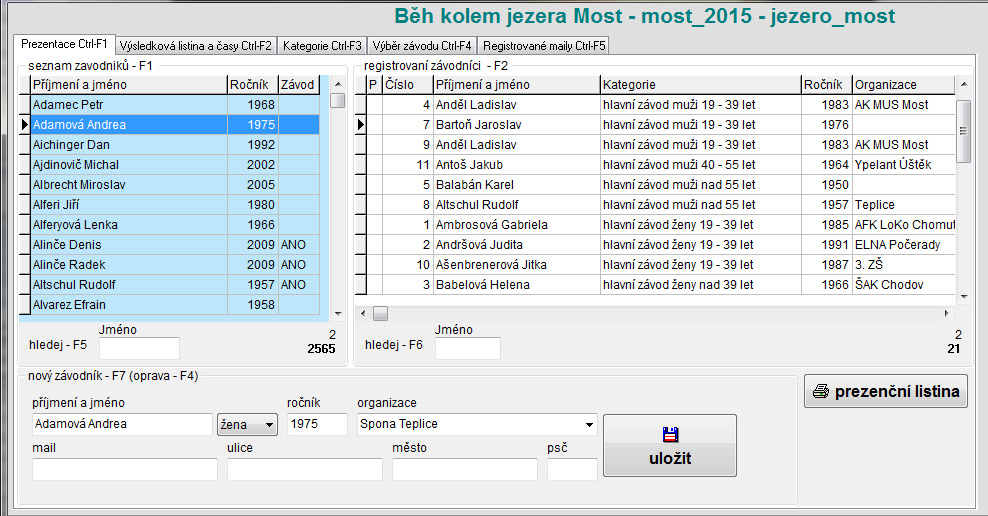The height and width of the screenshot is (516, 988).
Task: Click the Číslo column header
Action: 408,84
